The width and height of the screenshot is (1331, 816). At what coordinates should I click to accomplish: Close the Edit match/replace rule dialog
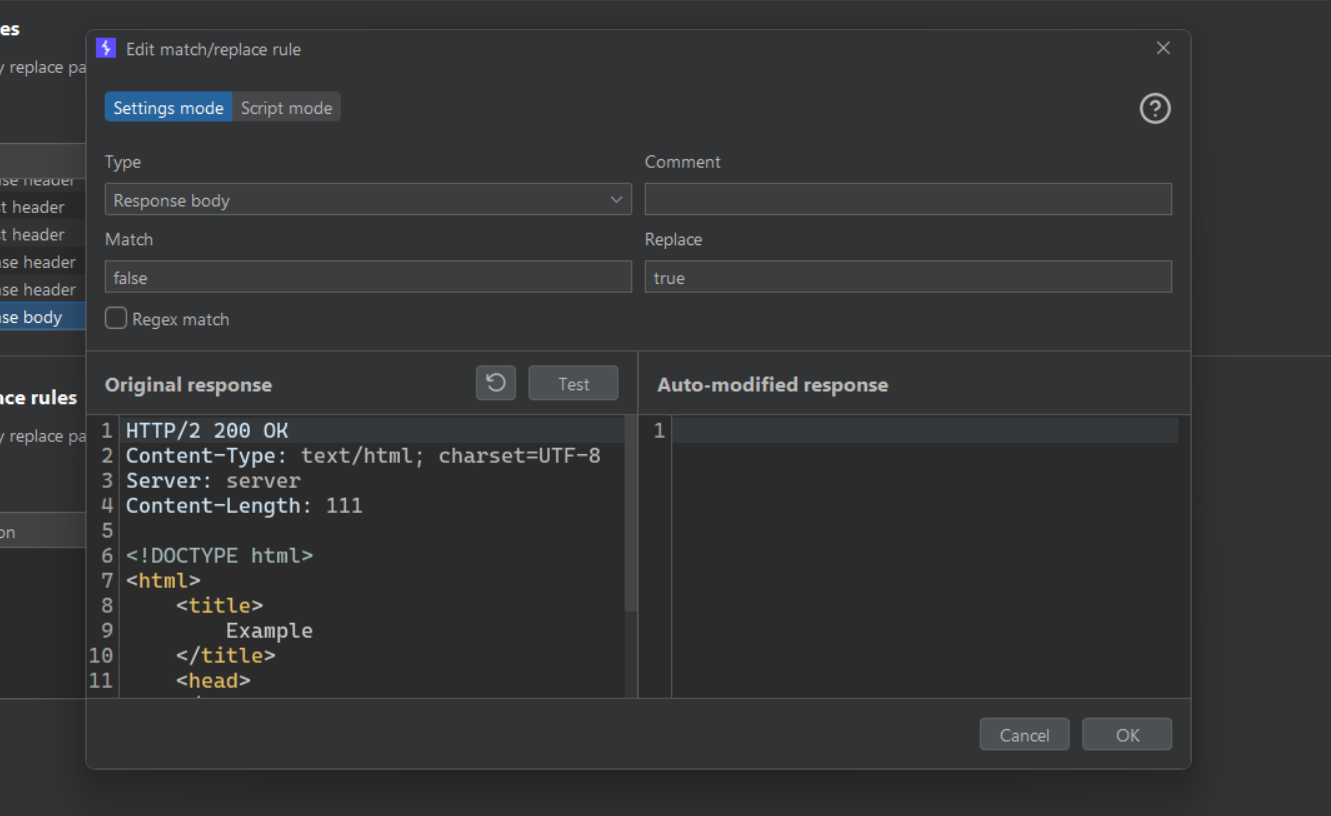1163,48
